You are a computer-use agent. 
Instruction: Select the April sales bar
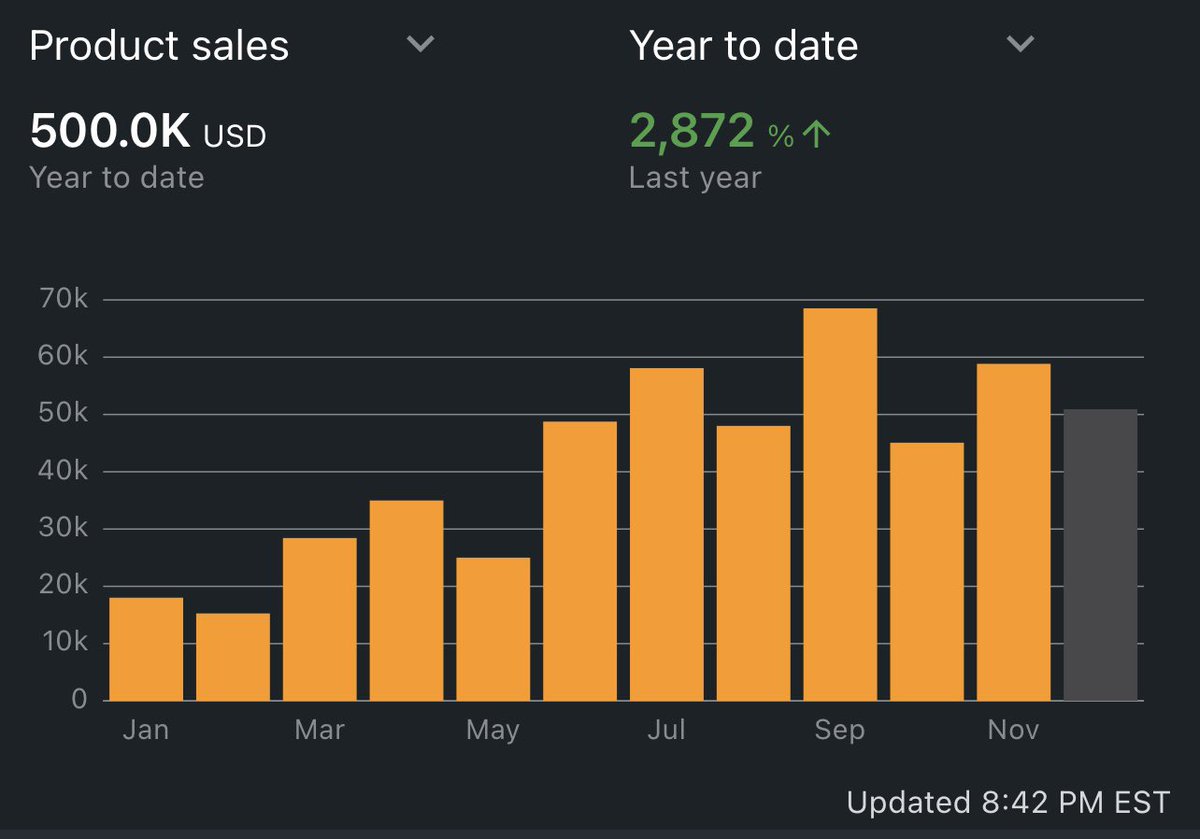coord(407,600)
